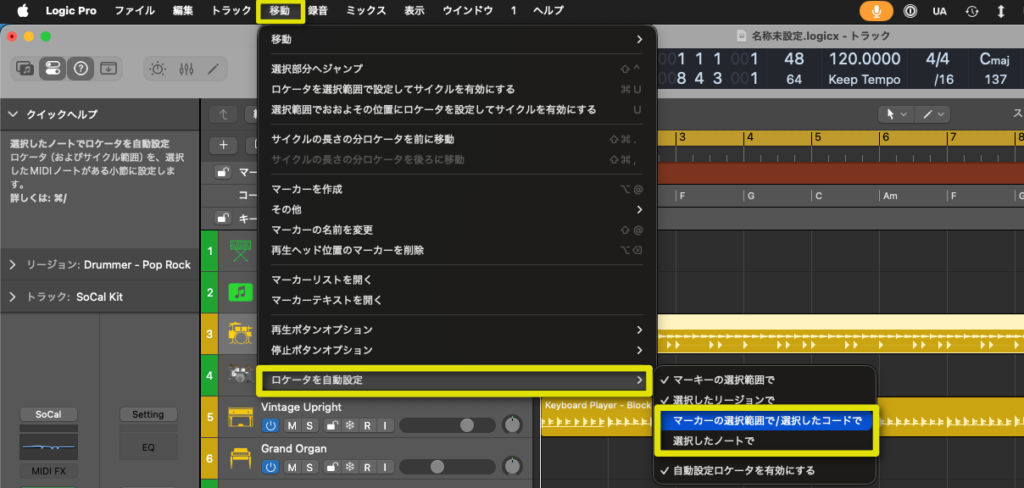Viewport: 1024px width, 488px height.
Task: Select track 3 yellow drum-kit icon
Action: [x=241, y=334]
